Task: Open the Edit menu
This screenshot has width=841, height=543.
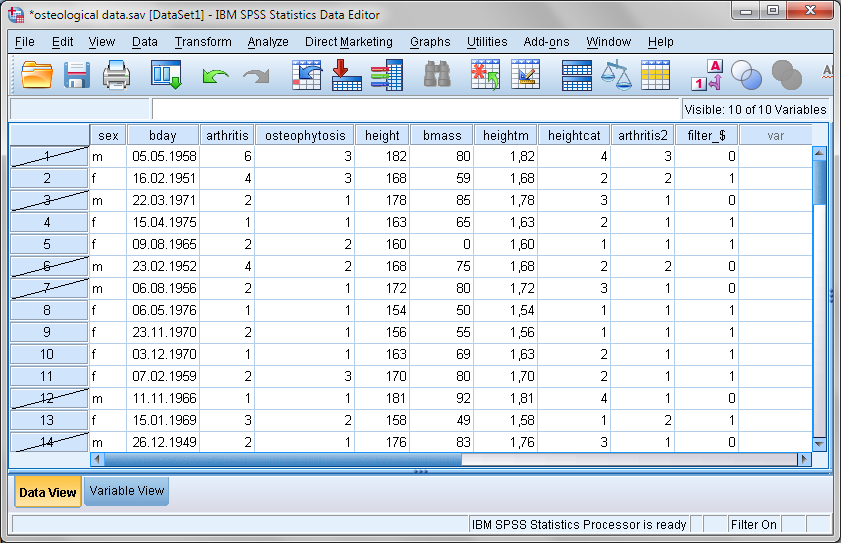Action: 62,42
